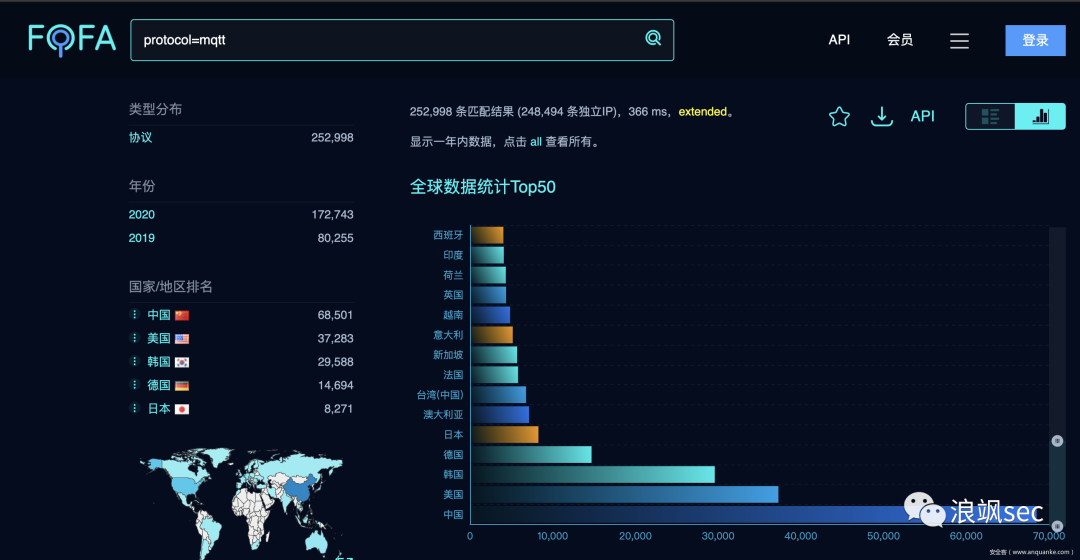The height and width of the screenshot is (560, 1080).
Task: Click the download results icon
Action: click(x=882, y=116)
